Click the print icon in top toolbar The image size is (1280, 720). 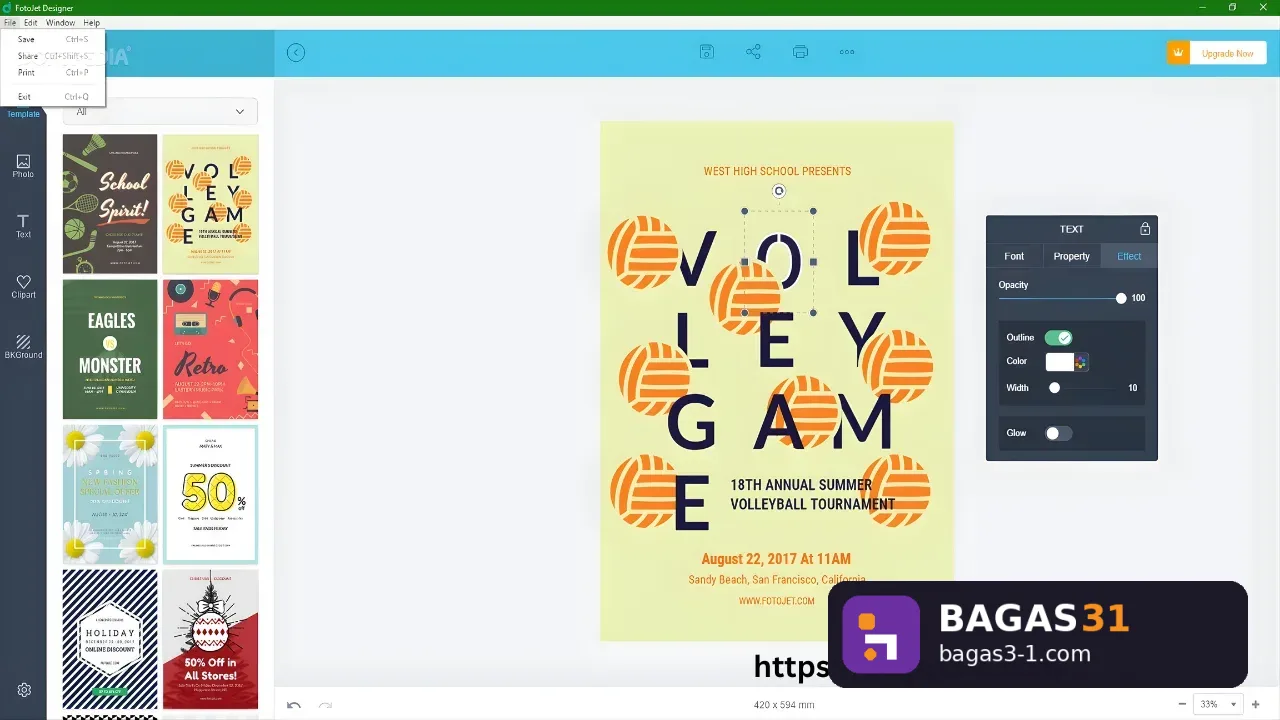click(x=800, y=52)
